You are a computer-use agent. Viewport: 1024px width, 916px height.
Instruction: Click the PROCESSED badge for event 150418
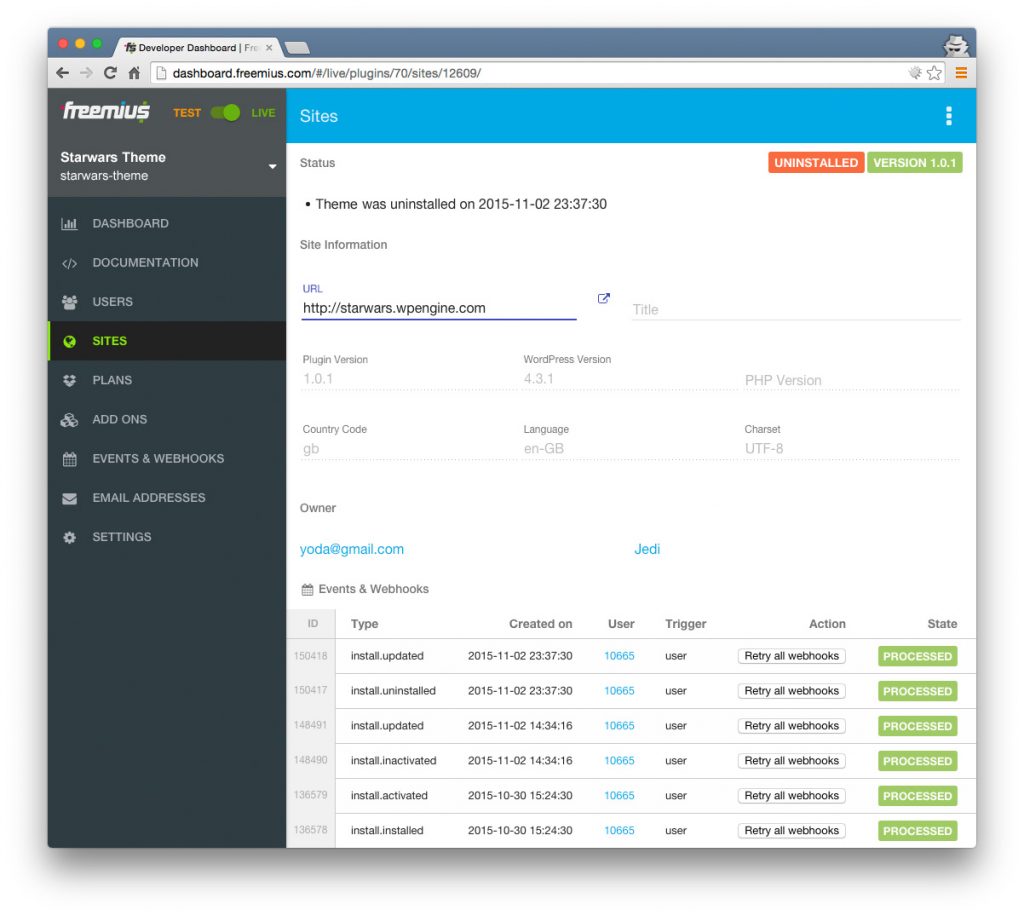918,656
